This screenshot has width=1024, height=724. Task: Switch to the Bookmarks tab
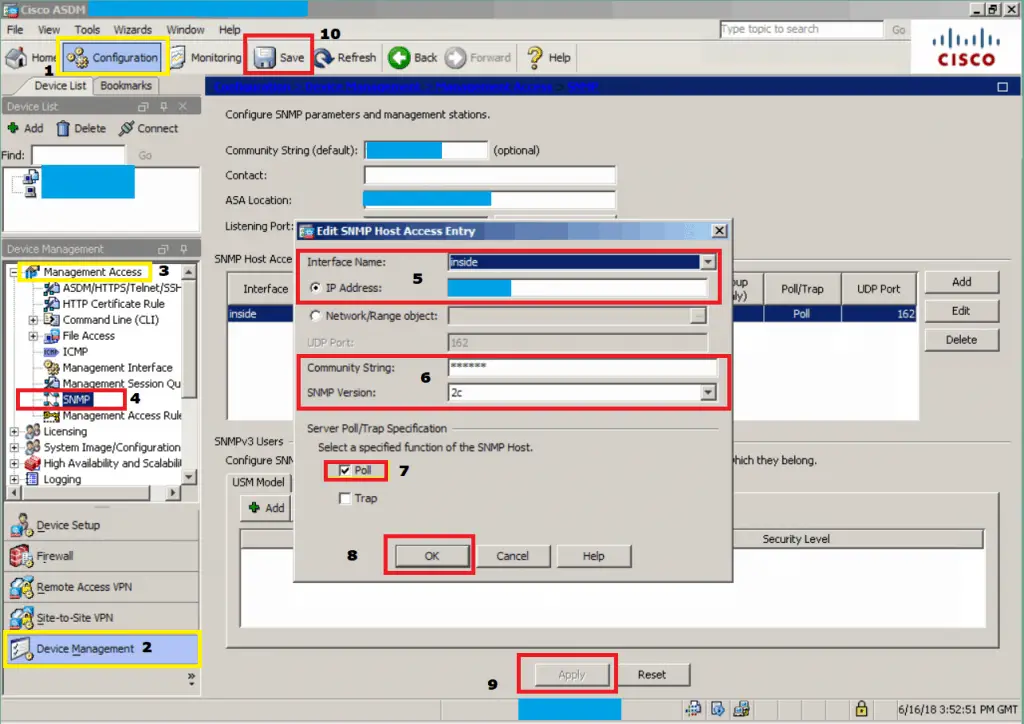[126, 86]
